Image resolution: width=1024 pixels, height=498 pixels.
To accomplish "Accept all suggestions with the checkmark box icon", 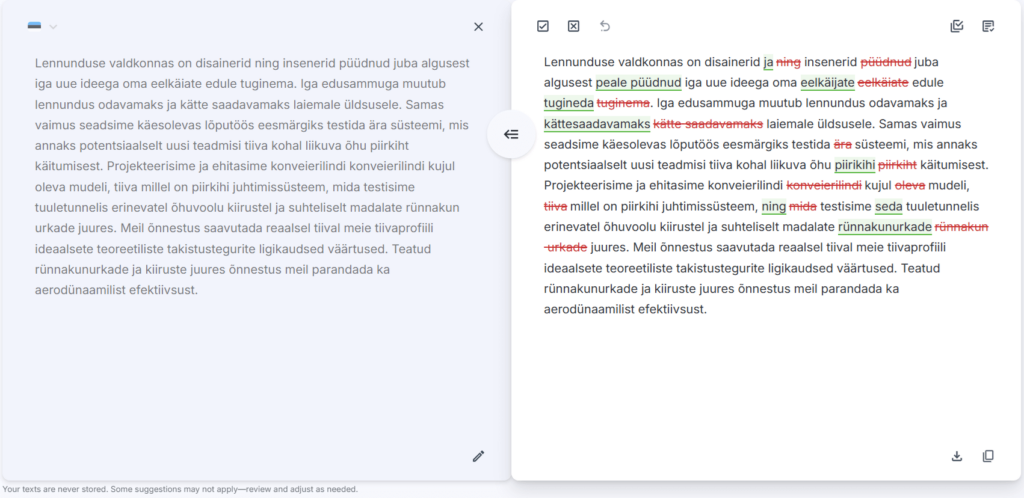I will [543, 26].
